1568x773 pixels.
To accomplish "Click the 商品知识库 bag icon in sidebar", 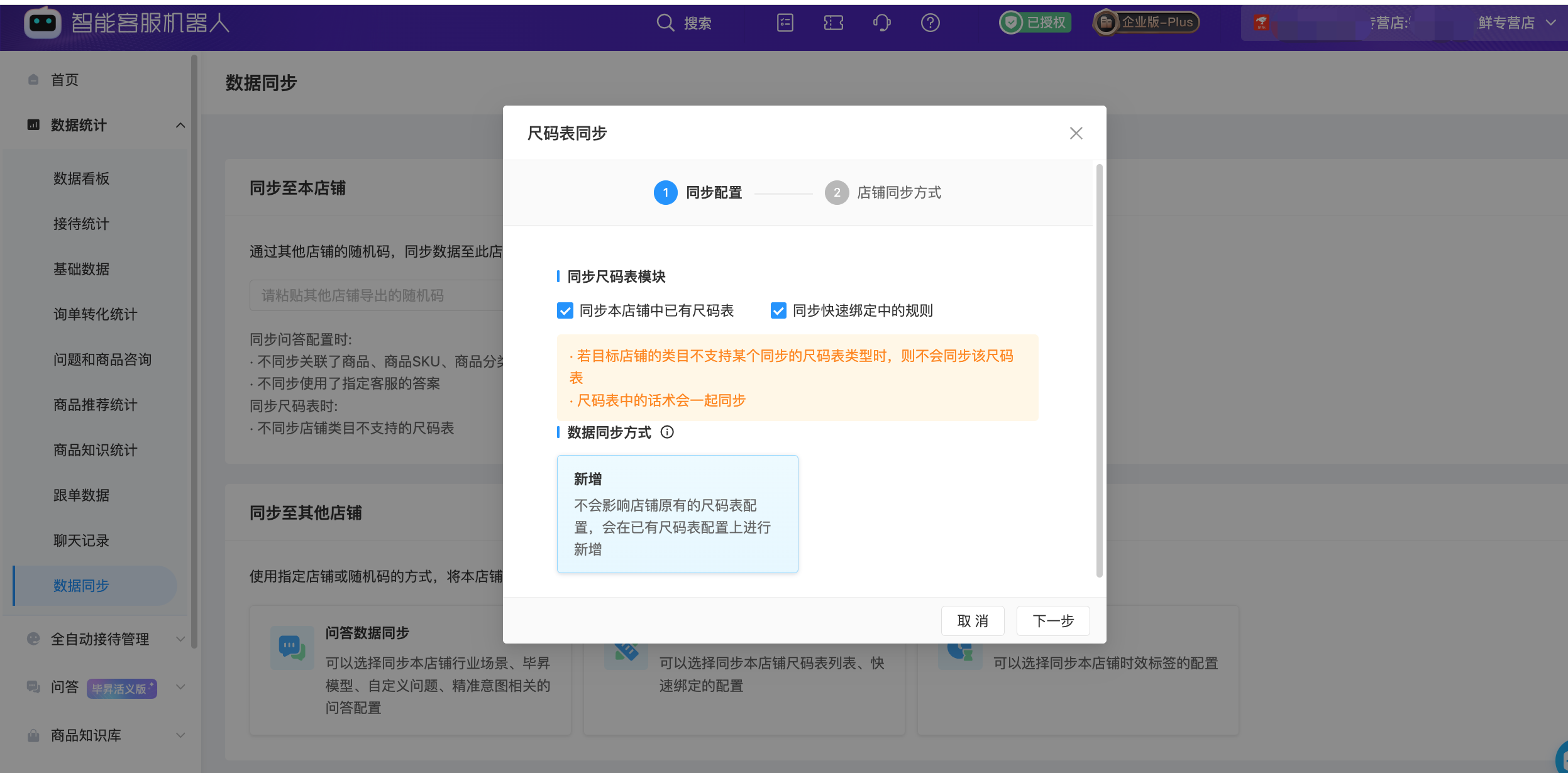I will coord(33,735).
